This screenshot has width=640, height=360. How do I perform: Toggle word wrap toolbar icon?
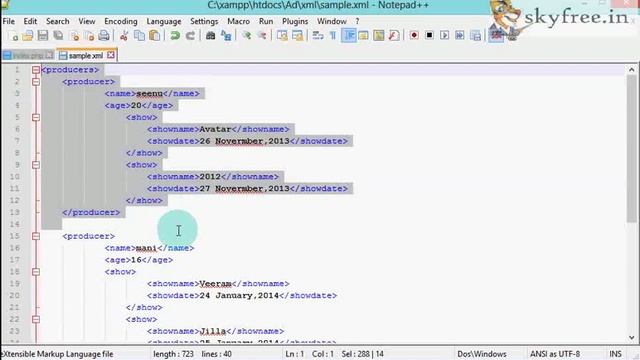click(318, 36)
